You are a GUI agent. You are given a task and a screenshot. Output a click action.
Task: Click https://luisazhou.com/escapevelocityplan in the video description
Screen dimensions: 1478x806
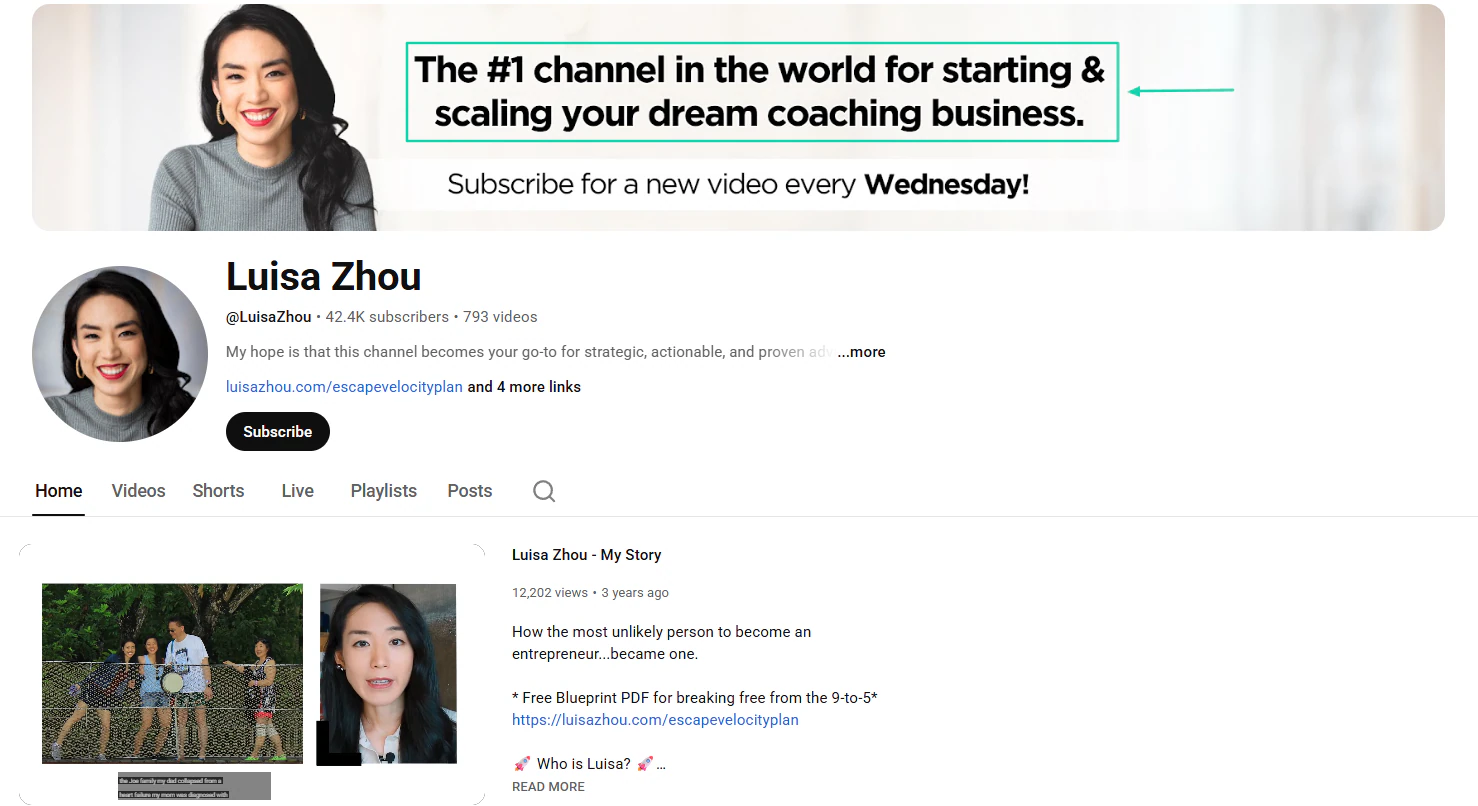[655, 720]
